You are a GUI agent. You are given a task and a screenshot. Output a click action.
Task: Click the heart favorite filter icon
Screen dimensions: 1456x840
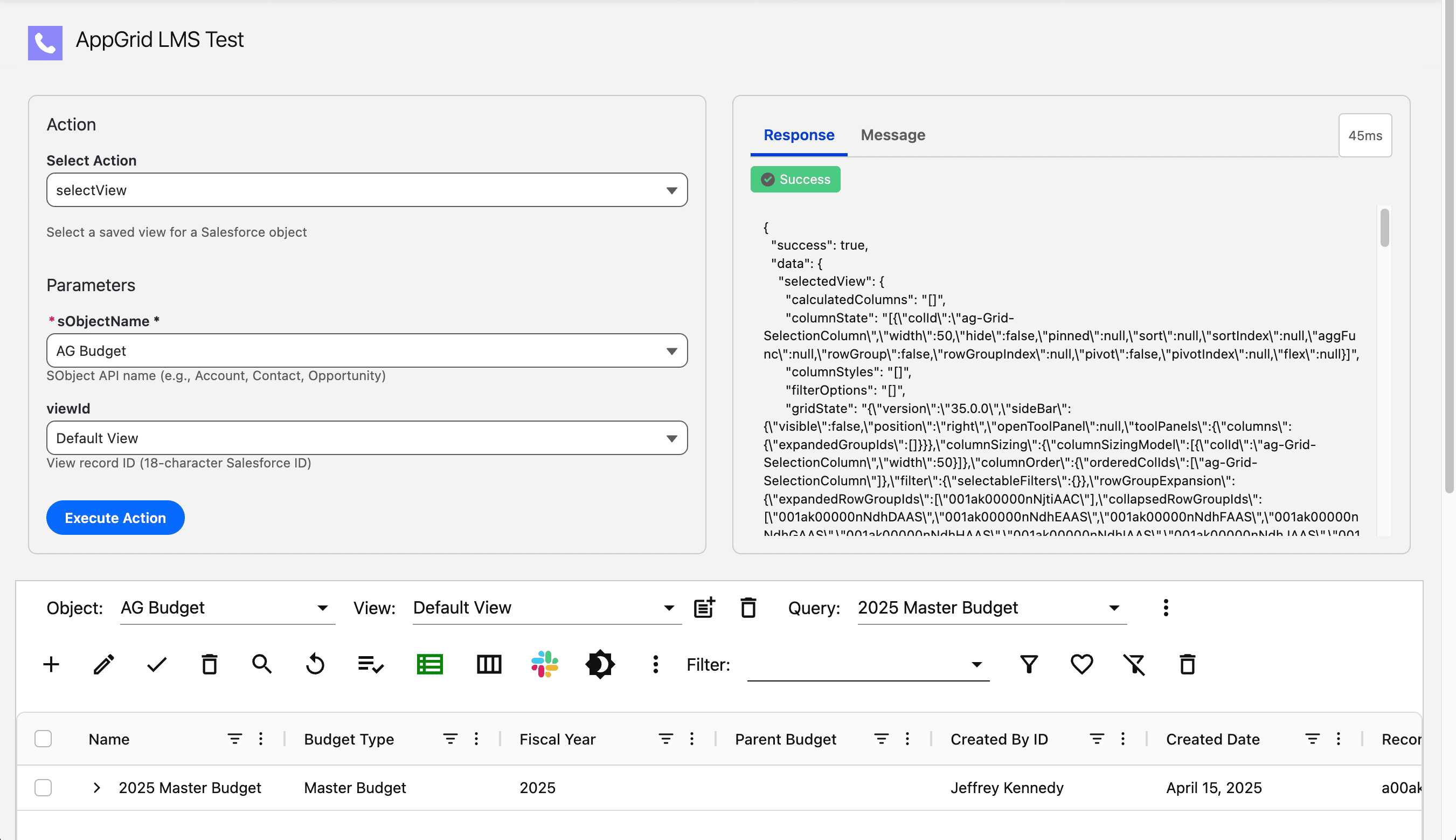click(x=1081, y=664)
